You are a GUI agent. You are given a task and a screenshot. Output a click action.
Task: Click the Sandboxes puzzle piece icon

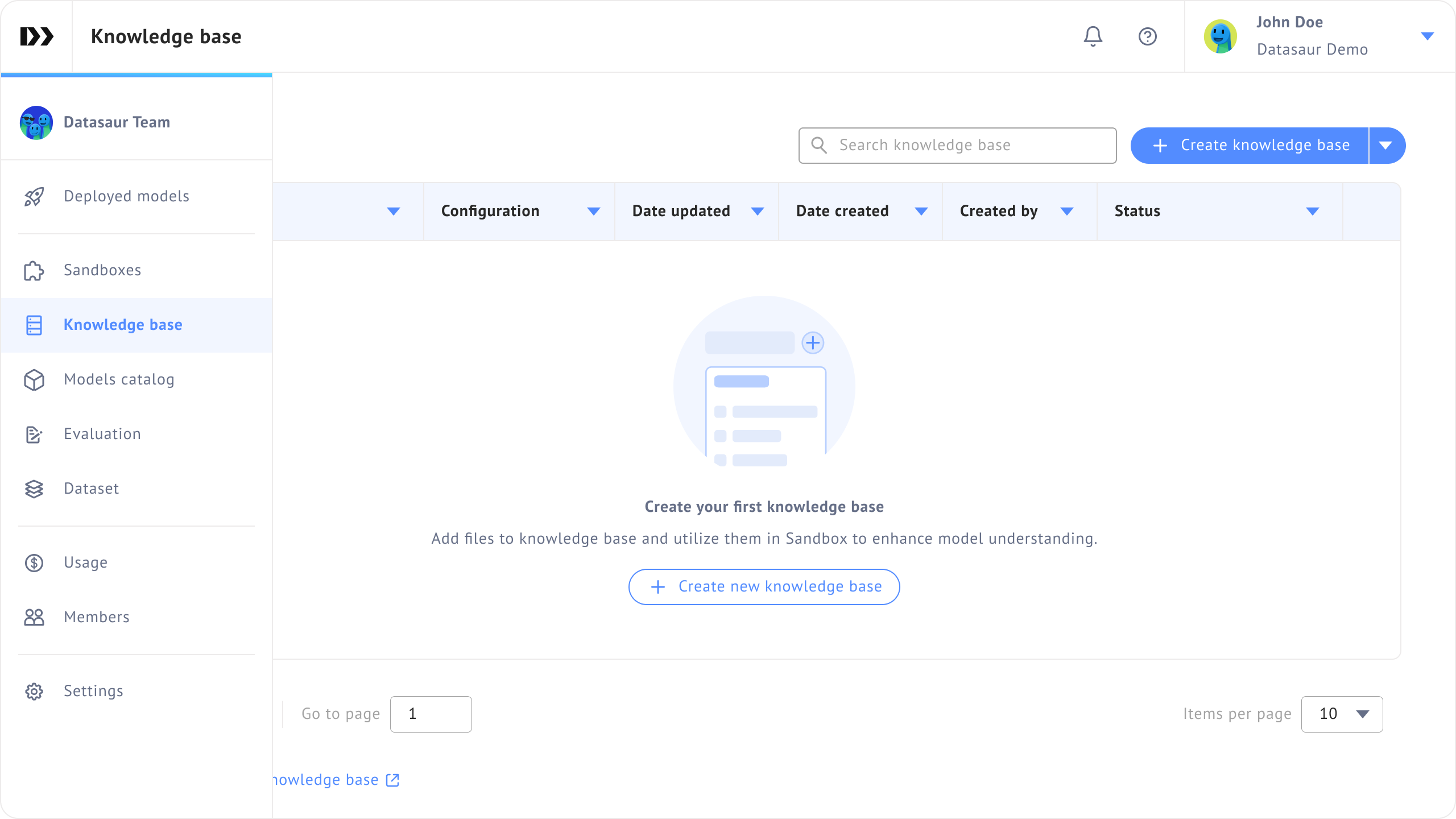coord(34,271)
